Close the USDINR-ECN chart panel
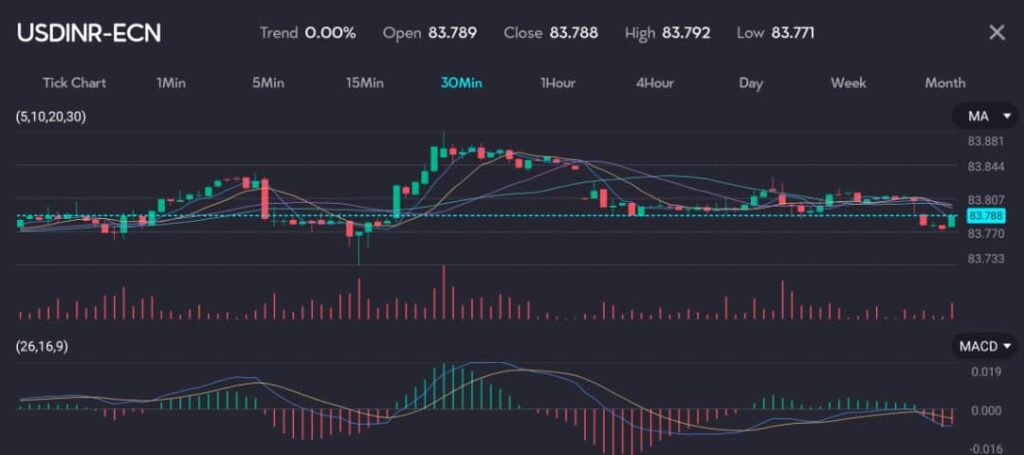This screenshot has height=455, width=1024. [996, 32]
